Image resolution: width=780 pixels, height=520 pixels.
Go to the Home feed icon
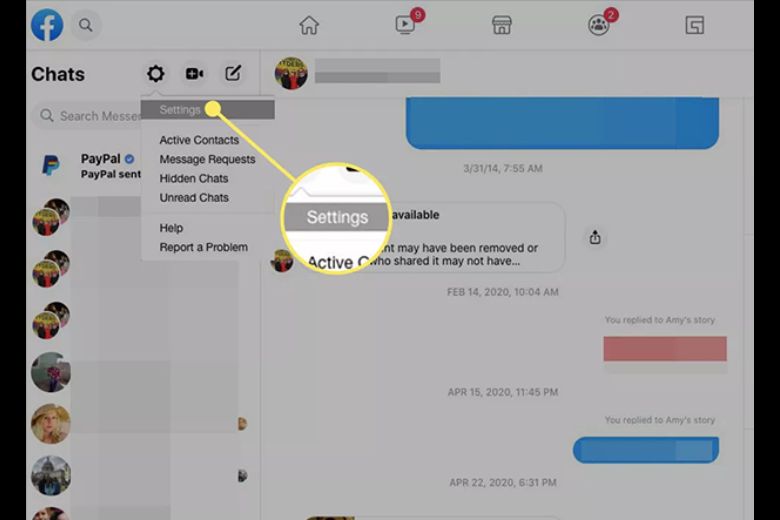click(x=308, y=25)
